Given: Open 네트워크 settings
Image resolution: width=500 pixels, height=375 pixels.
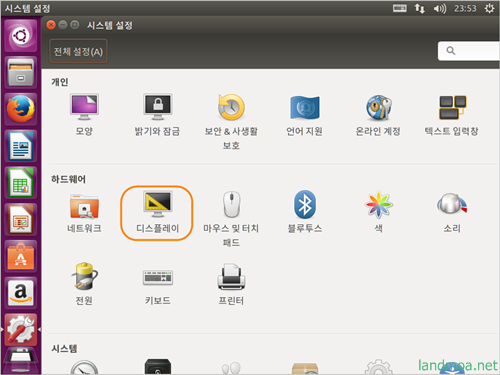Looking at the screenshot, I should pyautogui.click(x=84, y=212).
